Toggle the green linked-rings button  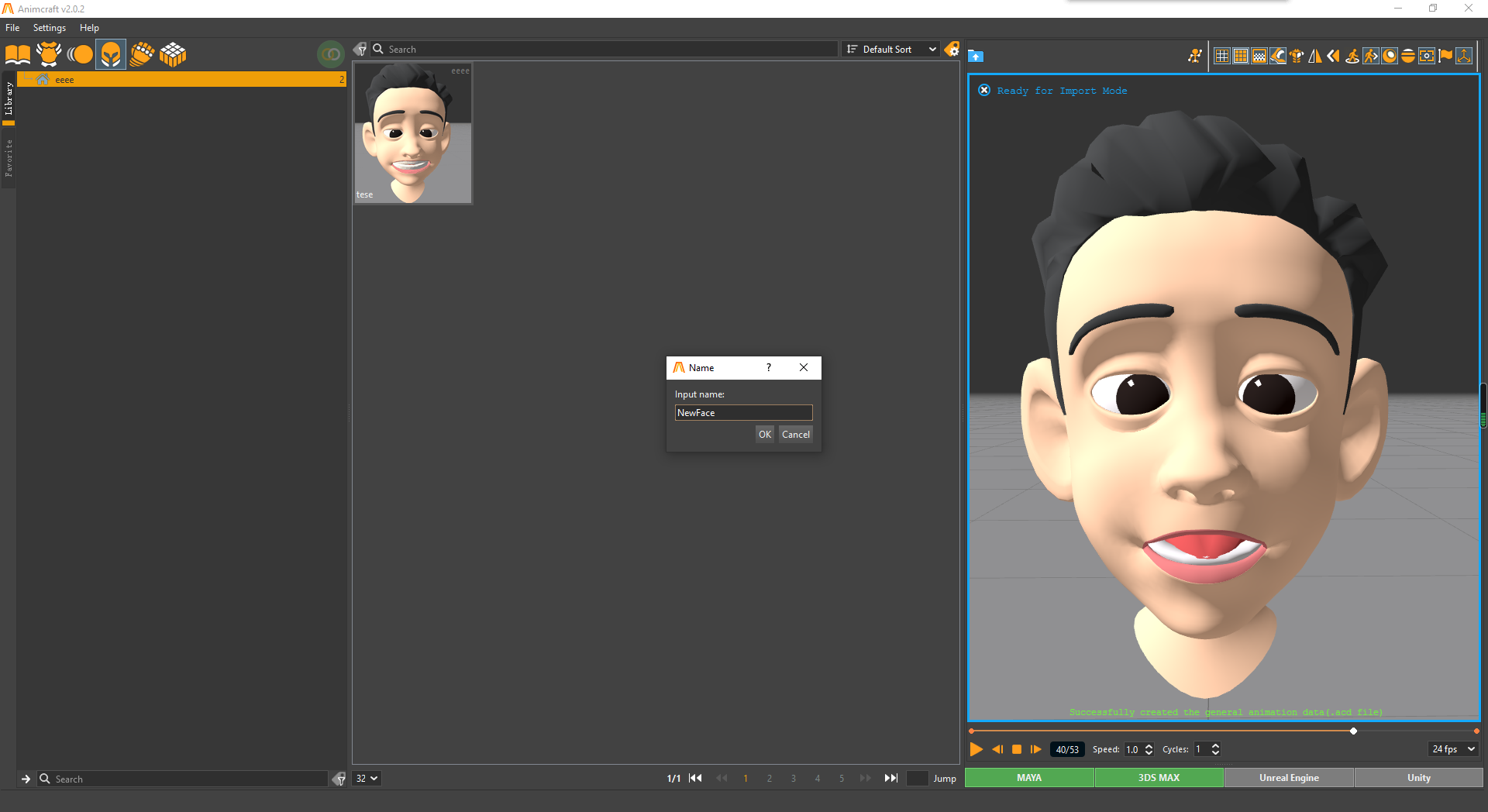click(x=331, y=54)
